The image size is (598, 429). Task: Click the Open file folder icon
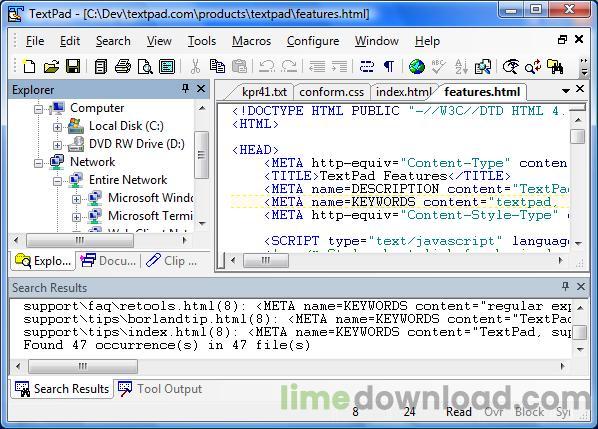[x=51, y=66]
